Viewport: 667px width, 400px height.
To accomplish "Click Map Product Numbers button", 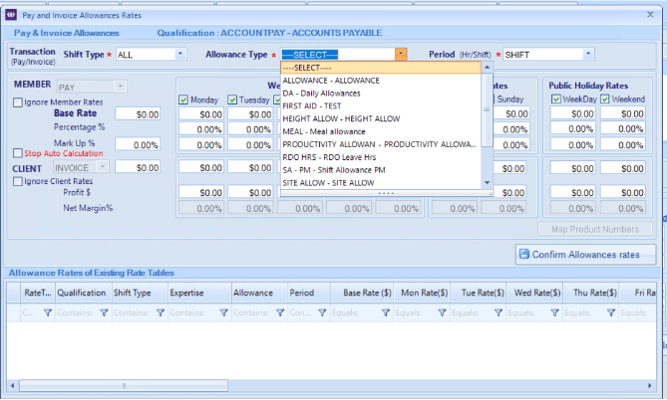I will pos(595,229).
